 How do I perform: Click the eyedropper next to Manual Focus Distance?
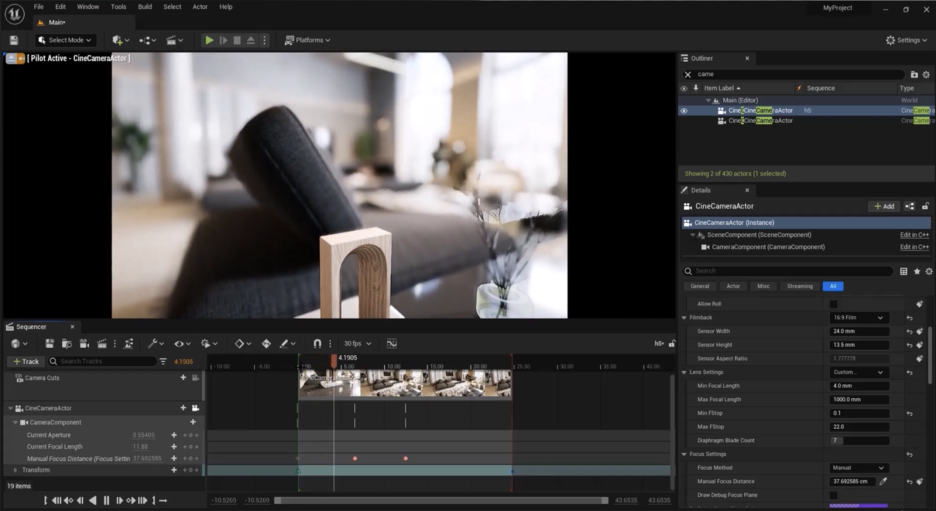tap(882, 481)
